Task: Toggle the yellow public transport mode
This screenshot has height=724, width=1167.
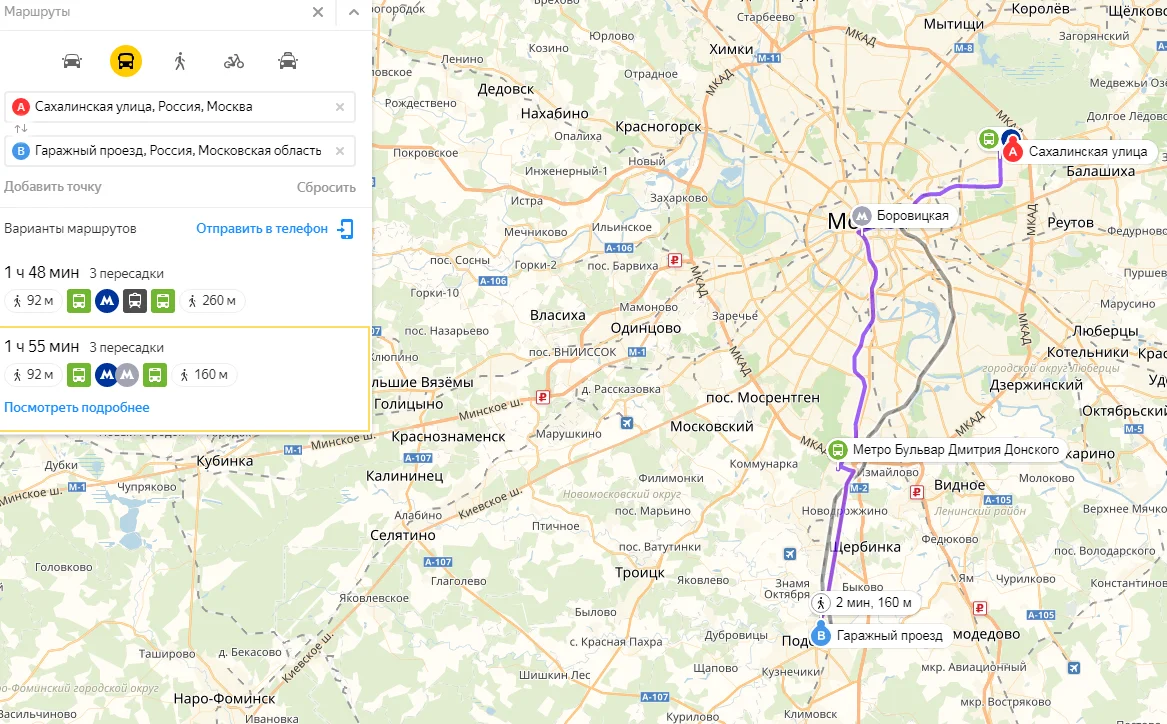Action: point(125,60)
